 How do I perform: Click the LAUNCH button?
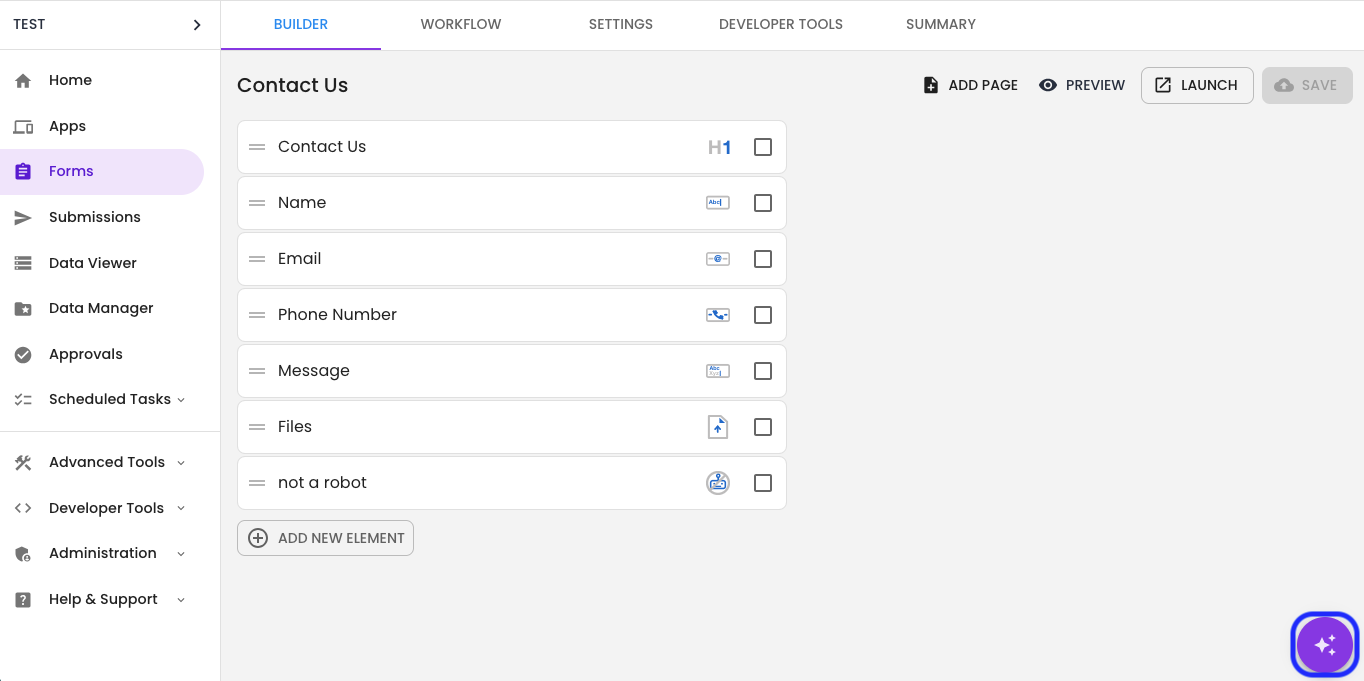[1197, 86]
